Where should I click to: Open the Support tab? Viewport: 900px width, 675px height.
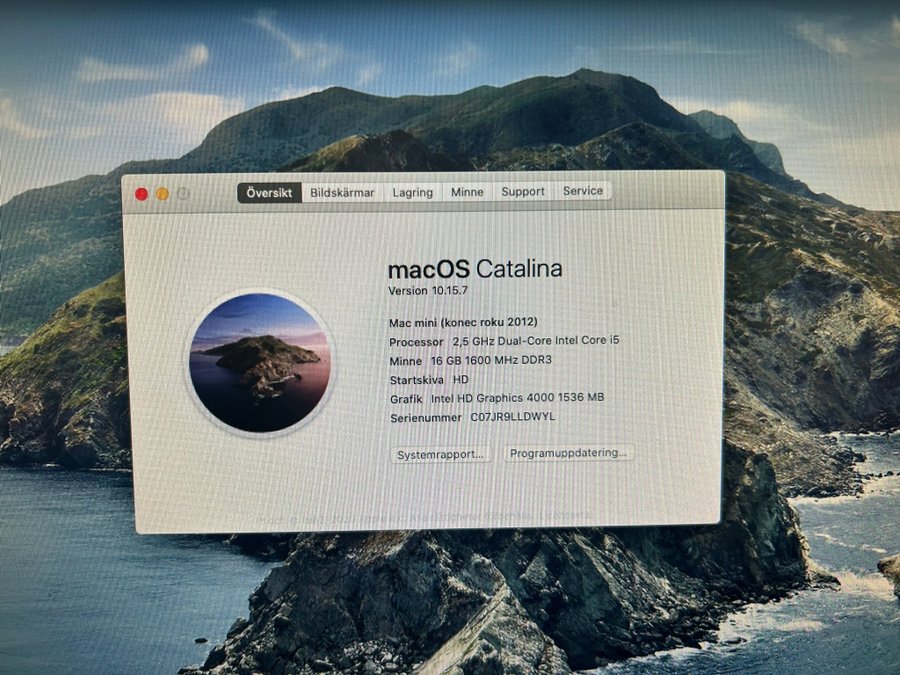click(523, 191)
